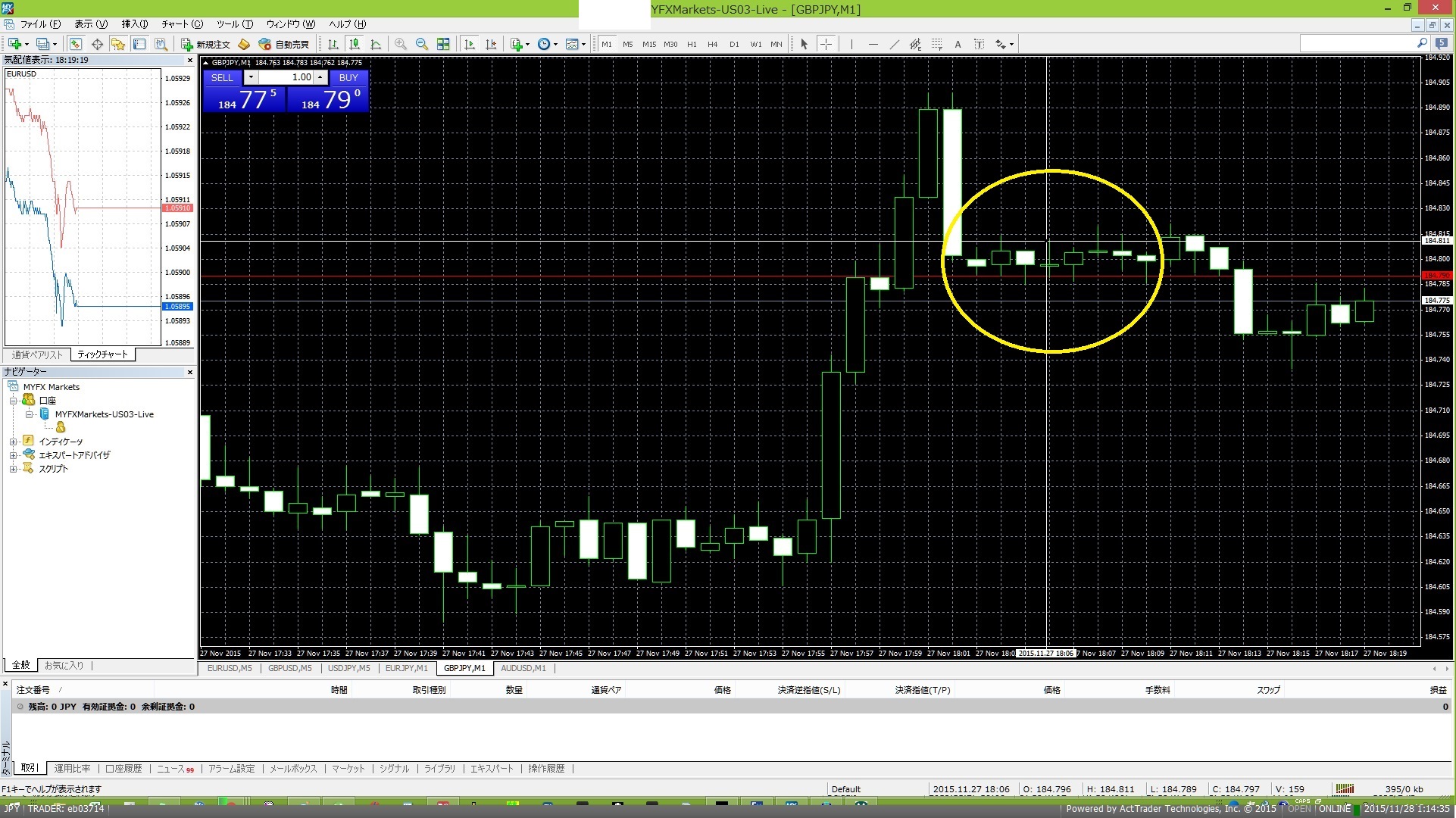Open the 挿入 (Insert) menu

[x=135, y=24]
